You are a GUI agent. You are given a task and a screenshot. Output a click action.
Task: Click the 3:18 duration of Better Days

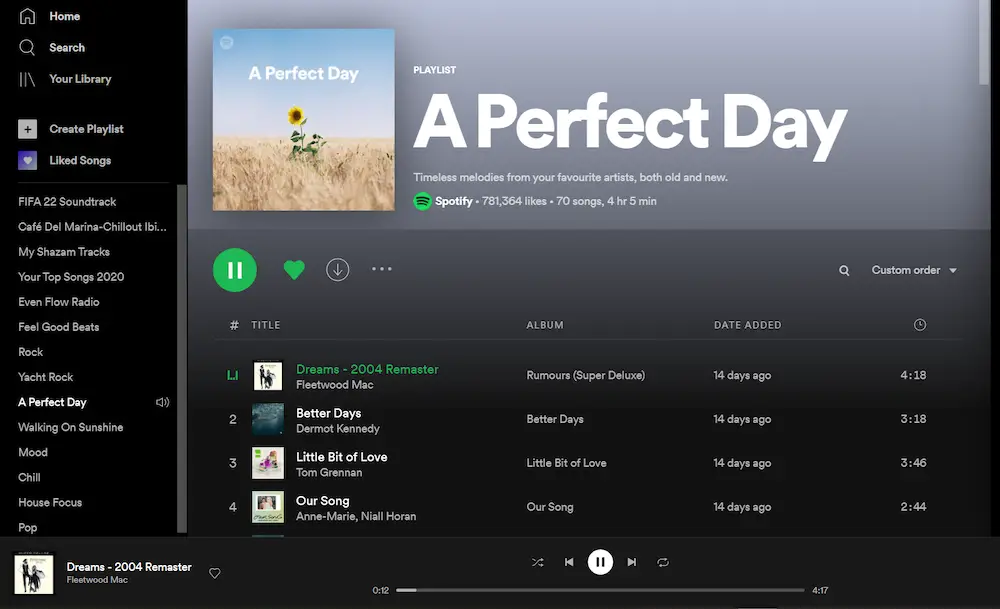pos(913,419)
